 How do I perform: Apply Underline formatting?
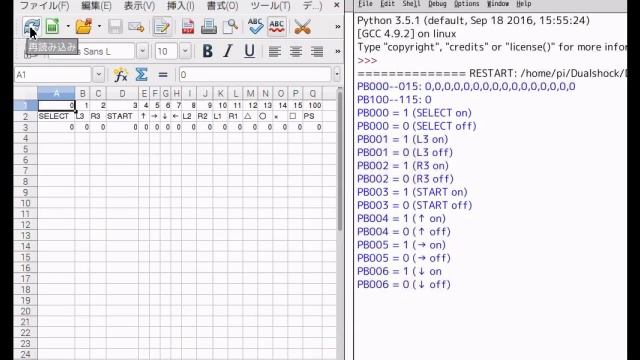pyautogui.click(x=249, y=51)
